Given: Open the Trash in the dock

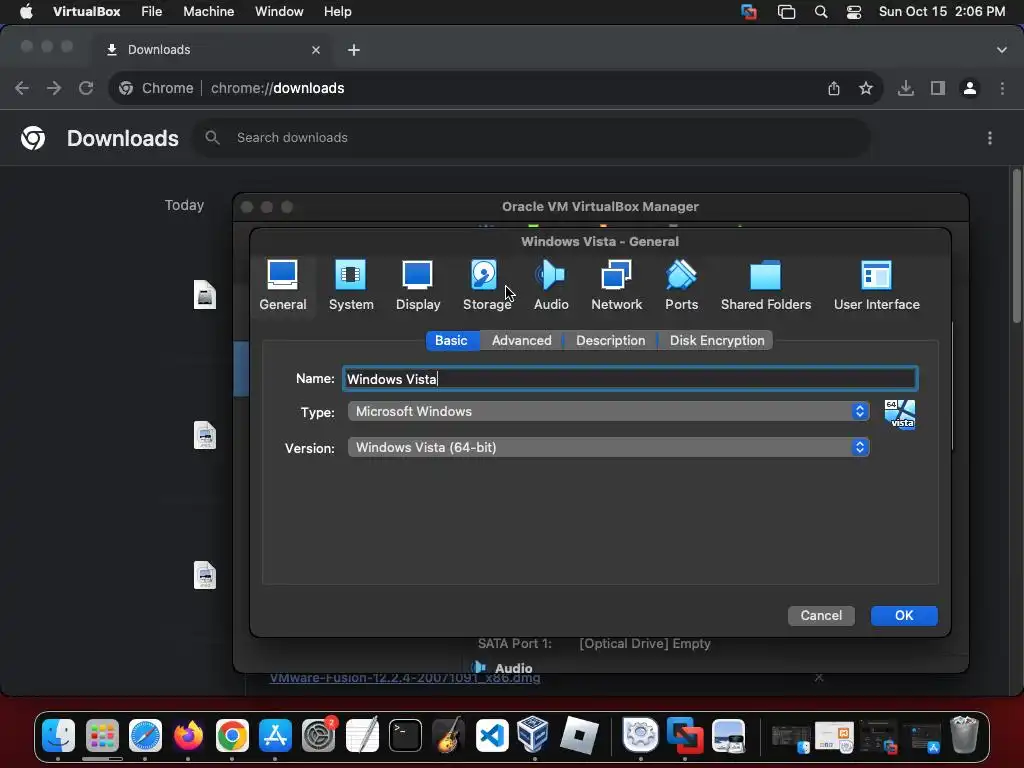Looking at the screenshot, I should pyautogui.click(x=964, y=735).
